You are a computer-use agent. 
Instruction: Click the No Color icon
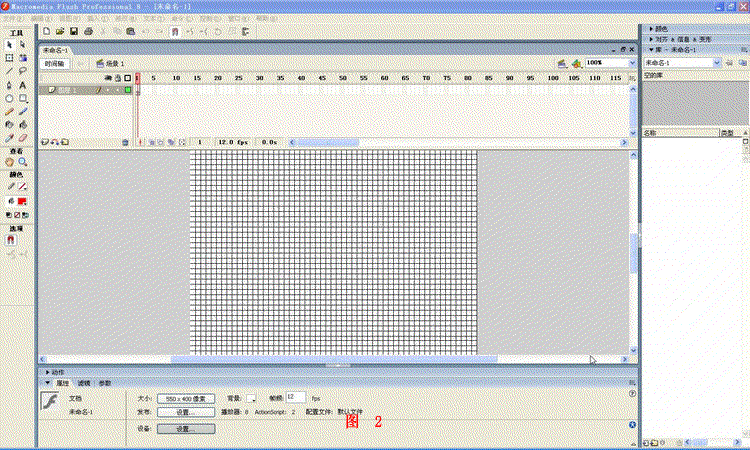17,215
